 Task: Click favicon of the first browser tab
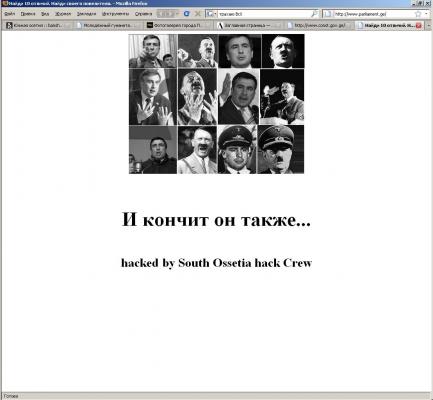tap(9, 25)
